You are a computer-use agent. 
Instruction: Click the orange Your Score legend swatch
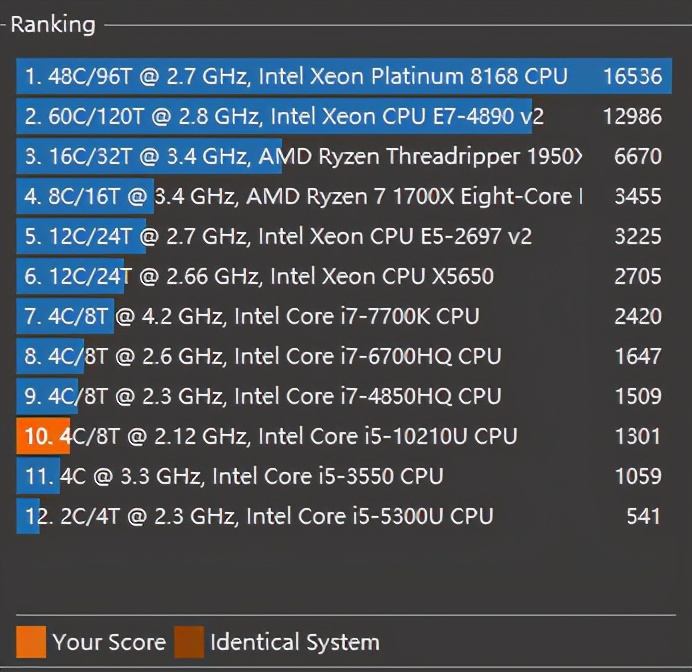(x=31, y=641)
